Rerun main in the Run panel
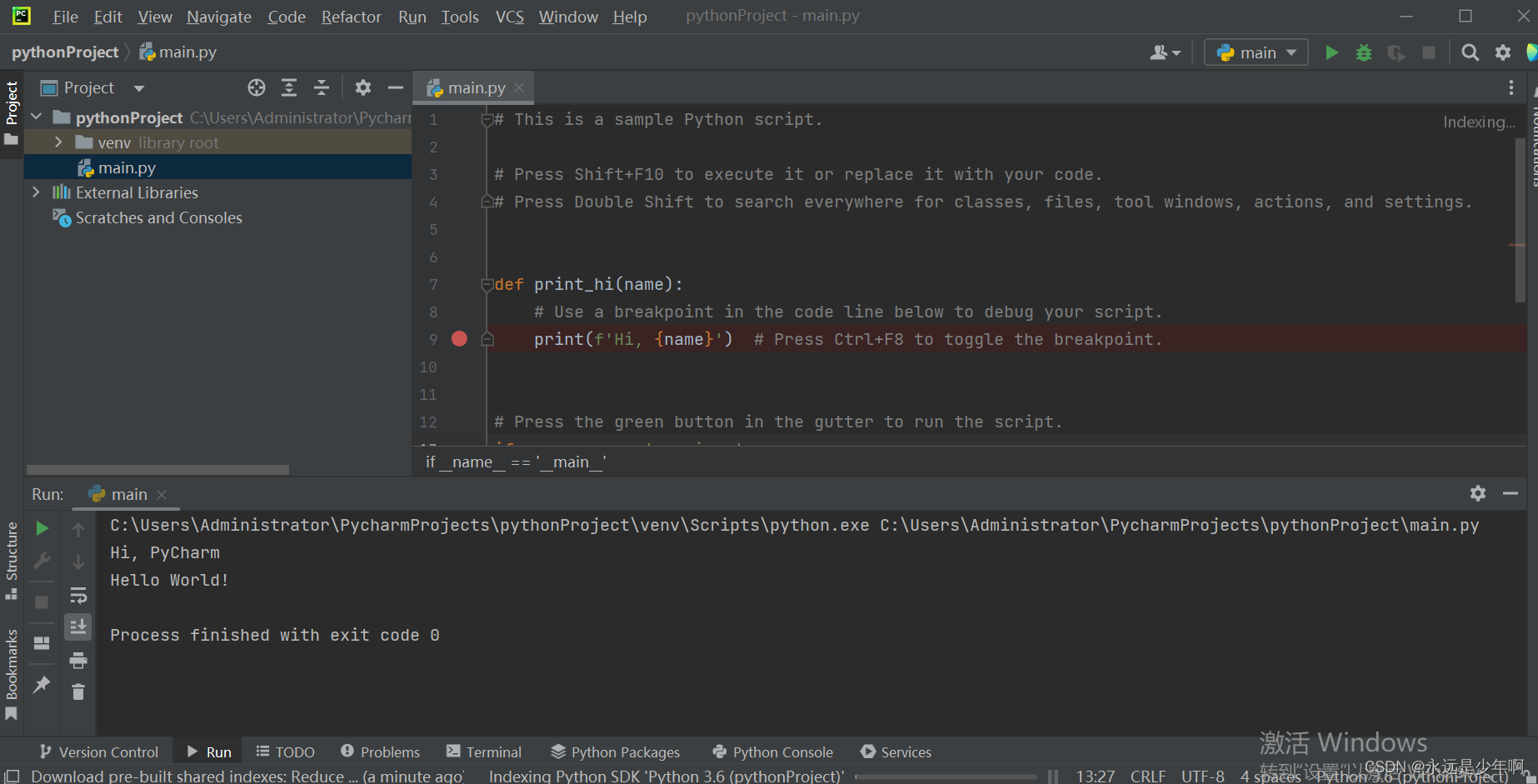Viewport: 1538px width, 784px height. 42,528
